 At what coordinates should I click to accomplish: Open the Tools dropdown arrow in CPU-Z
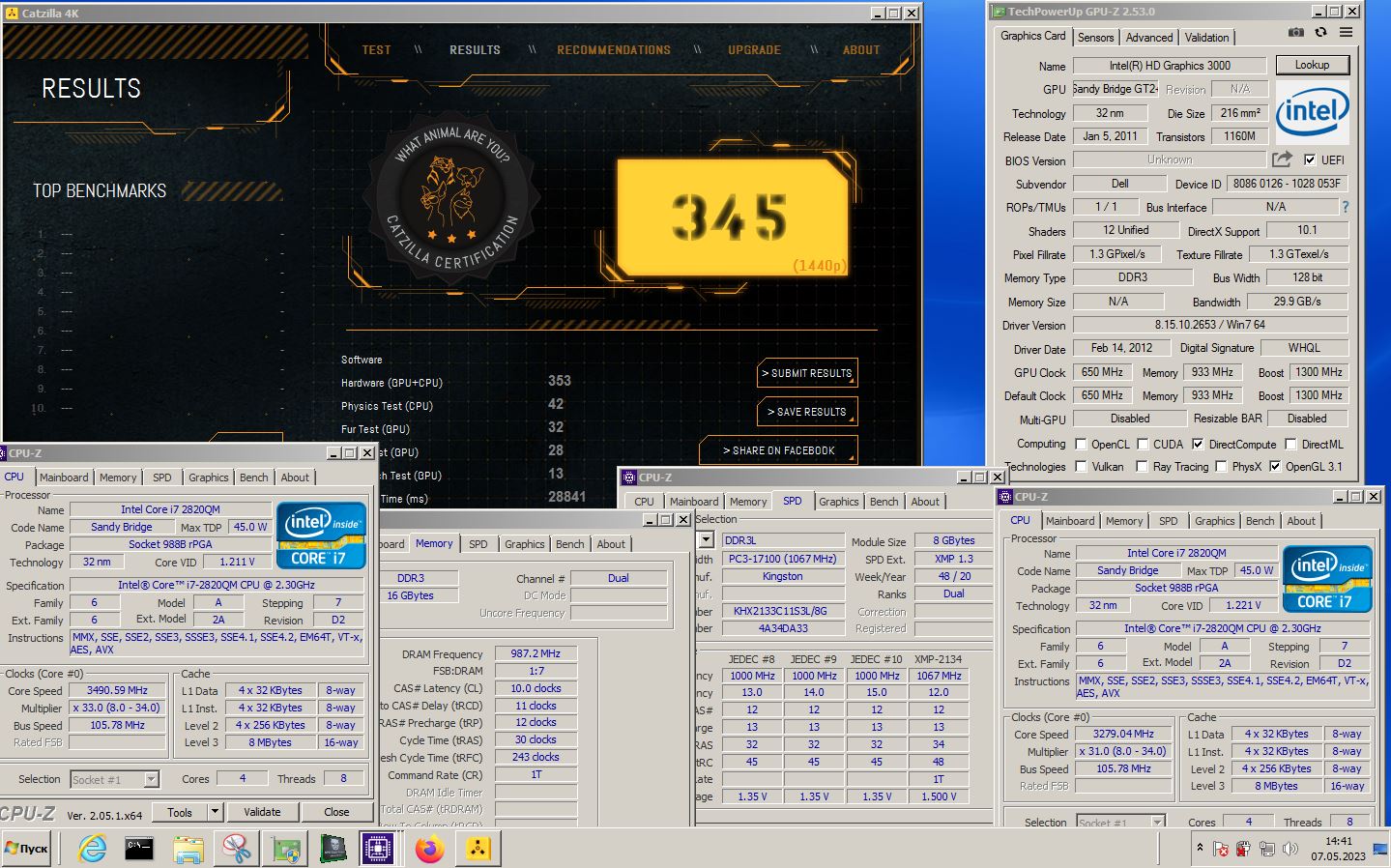(x=215, y=811)
